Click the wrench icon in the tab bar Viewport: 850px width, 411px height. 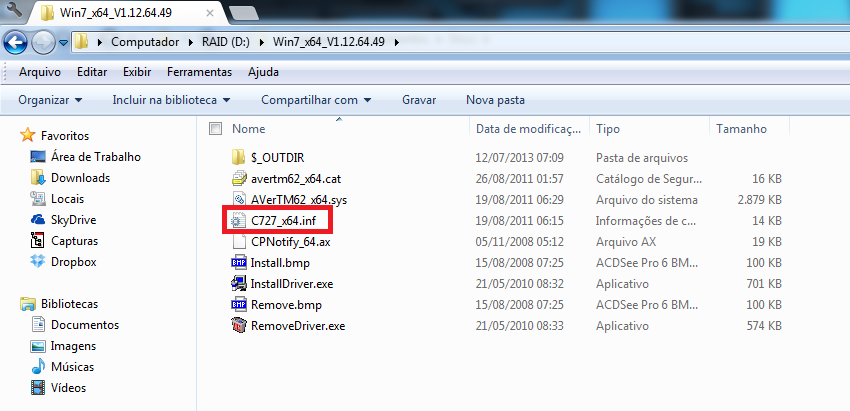(x=14, y=11)
